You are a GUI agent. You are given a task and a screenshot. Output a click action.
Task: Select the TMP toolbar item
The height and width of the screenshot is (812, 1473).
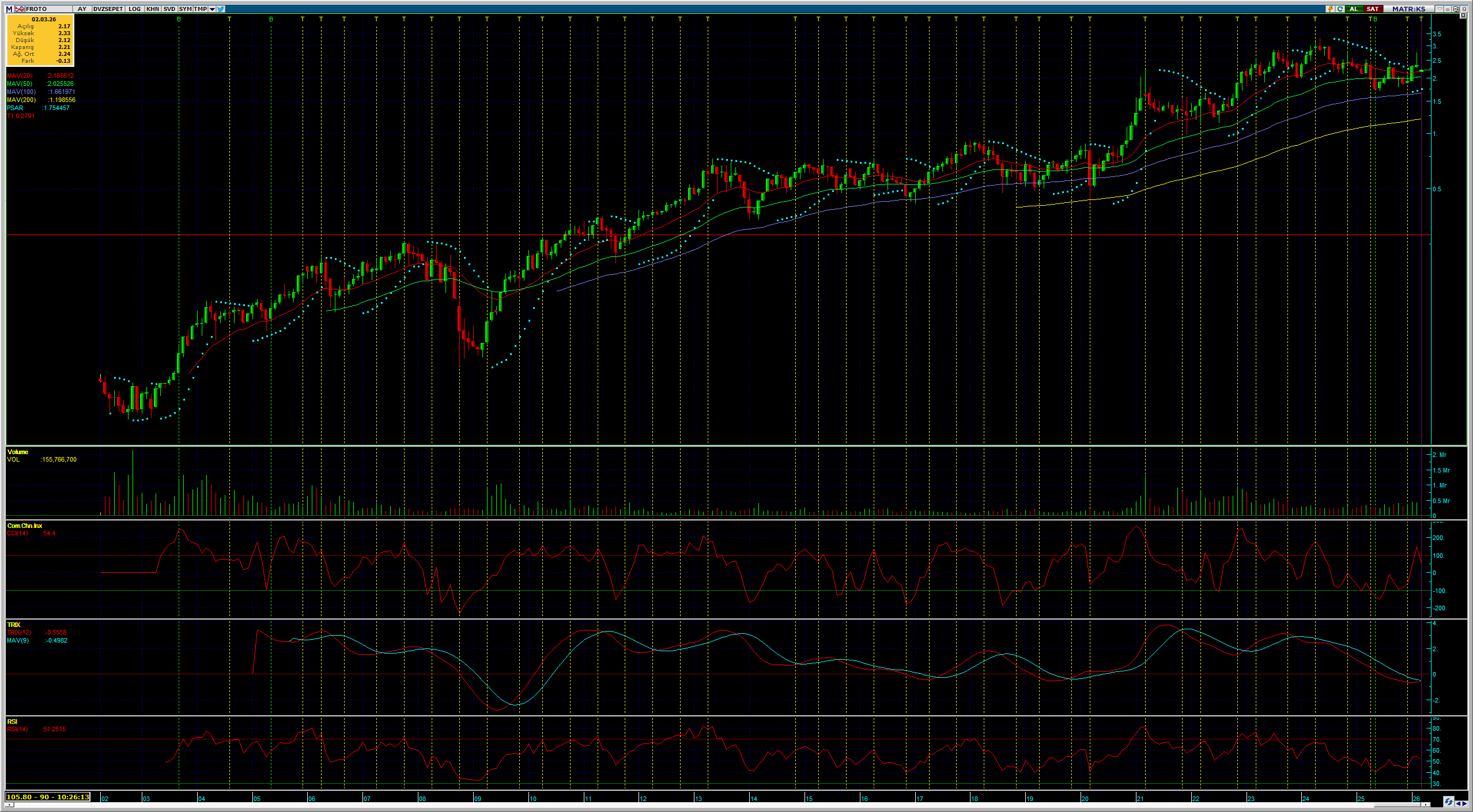[200, 9]
